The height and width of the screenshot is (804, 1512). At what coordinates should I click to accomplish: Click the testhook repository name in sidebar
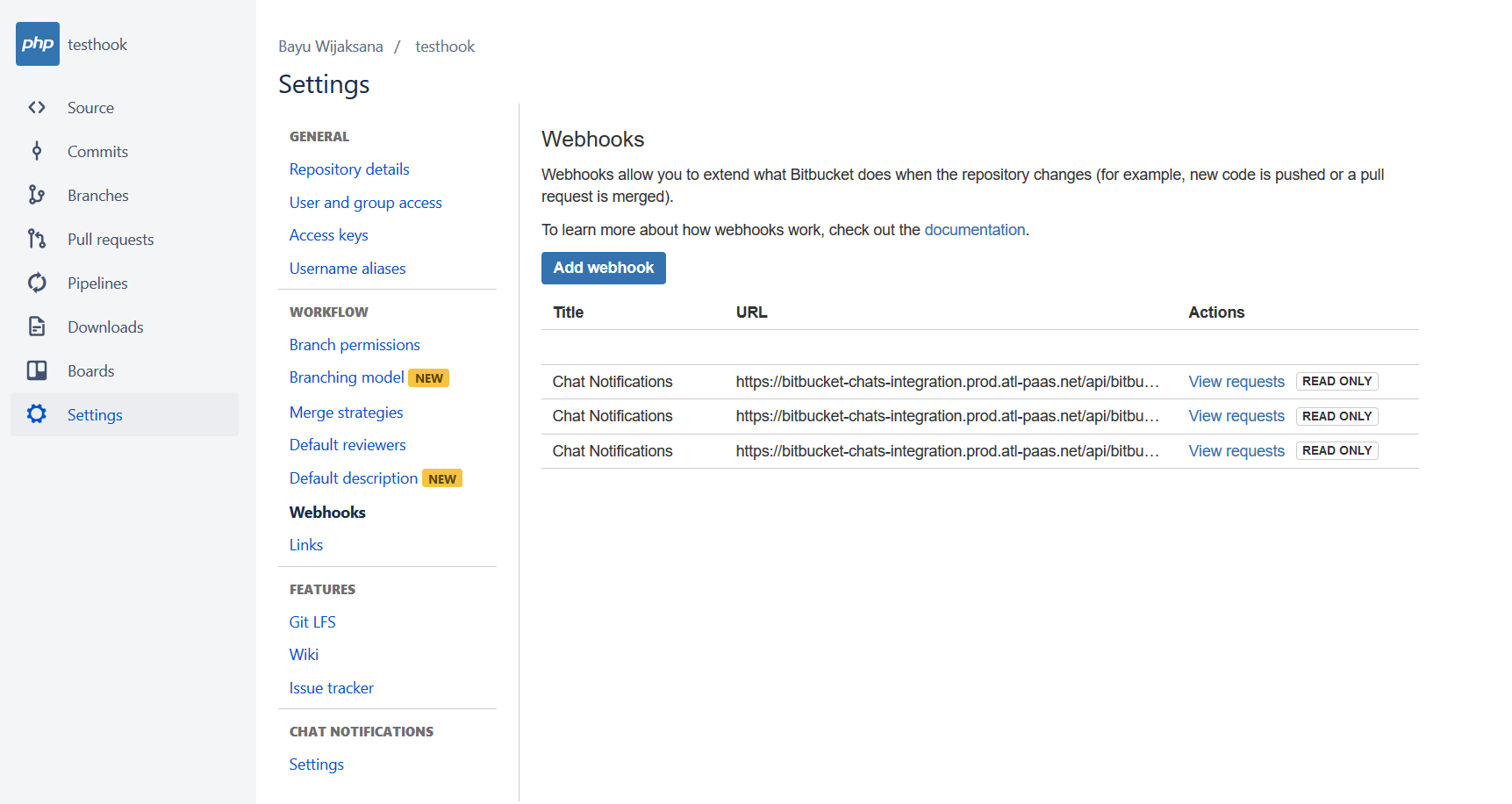click(x=97, y=45)
